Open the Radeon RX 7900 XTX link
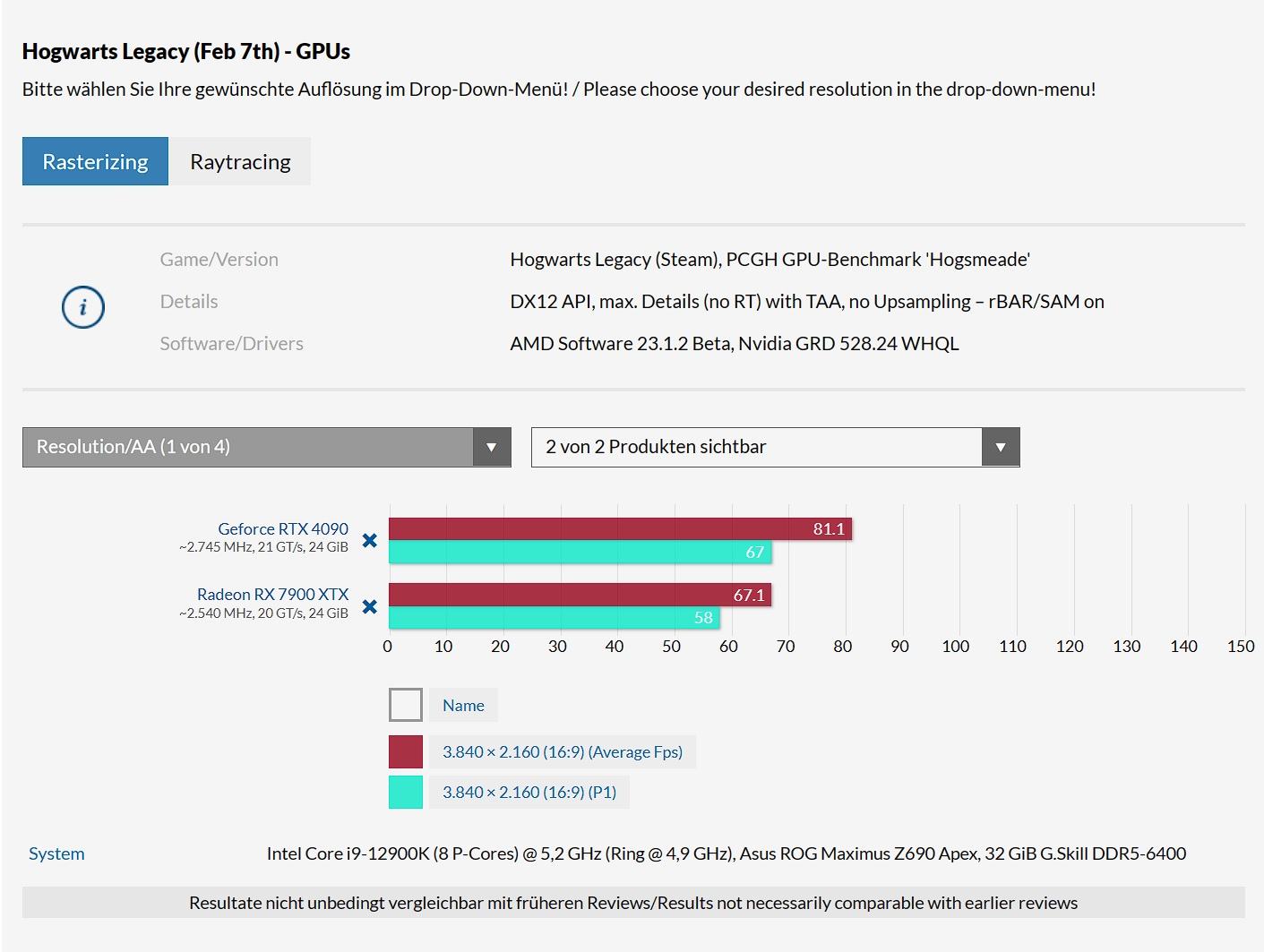 (x=272, y=594)
